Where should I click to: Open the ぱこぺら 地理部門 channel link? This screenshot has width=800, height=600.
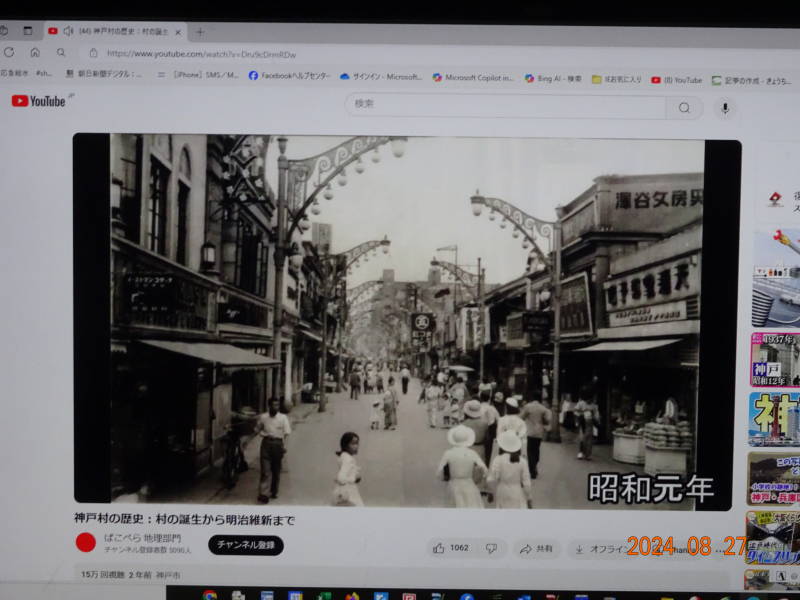[142, 538]
